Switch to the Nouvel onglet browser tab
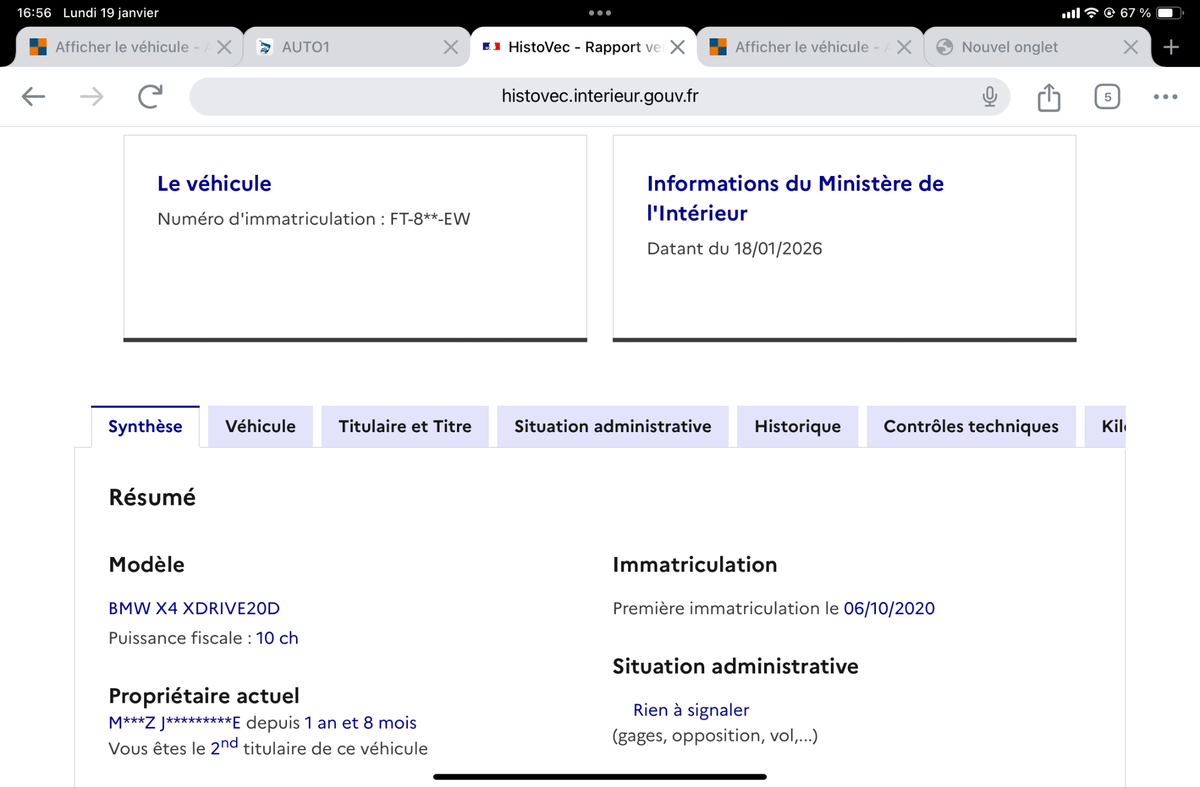1200x788 pixels. 1036,47
